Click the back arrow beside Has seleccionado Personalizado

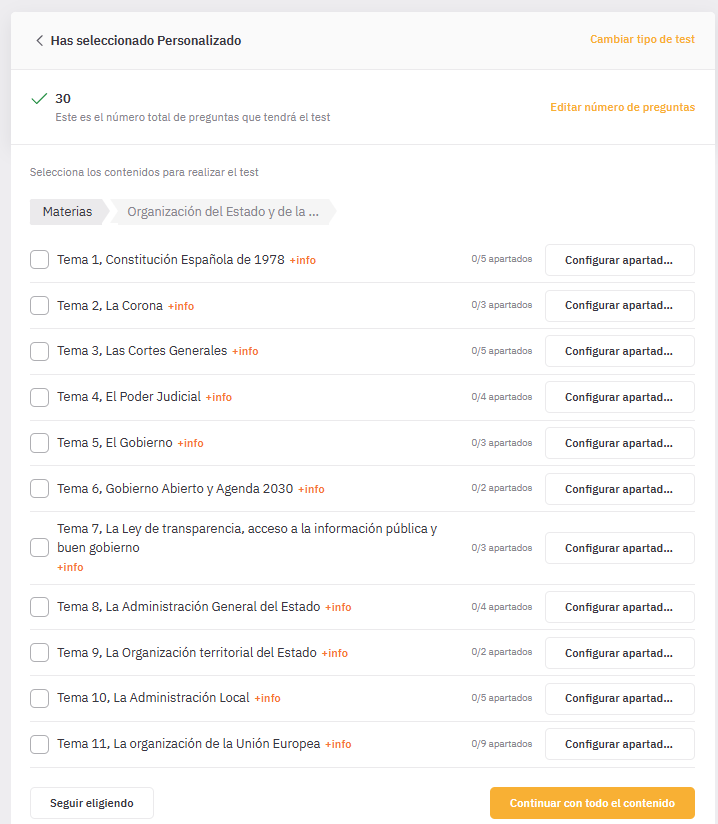(x=39, y=40)
